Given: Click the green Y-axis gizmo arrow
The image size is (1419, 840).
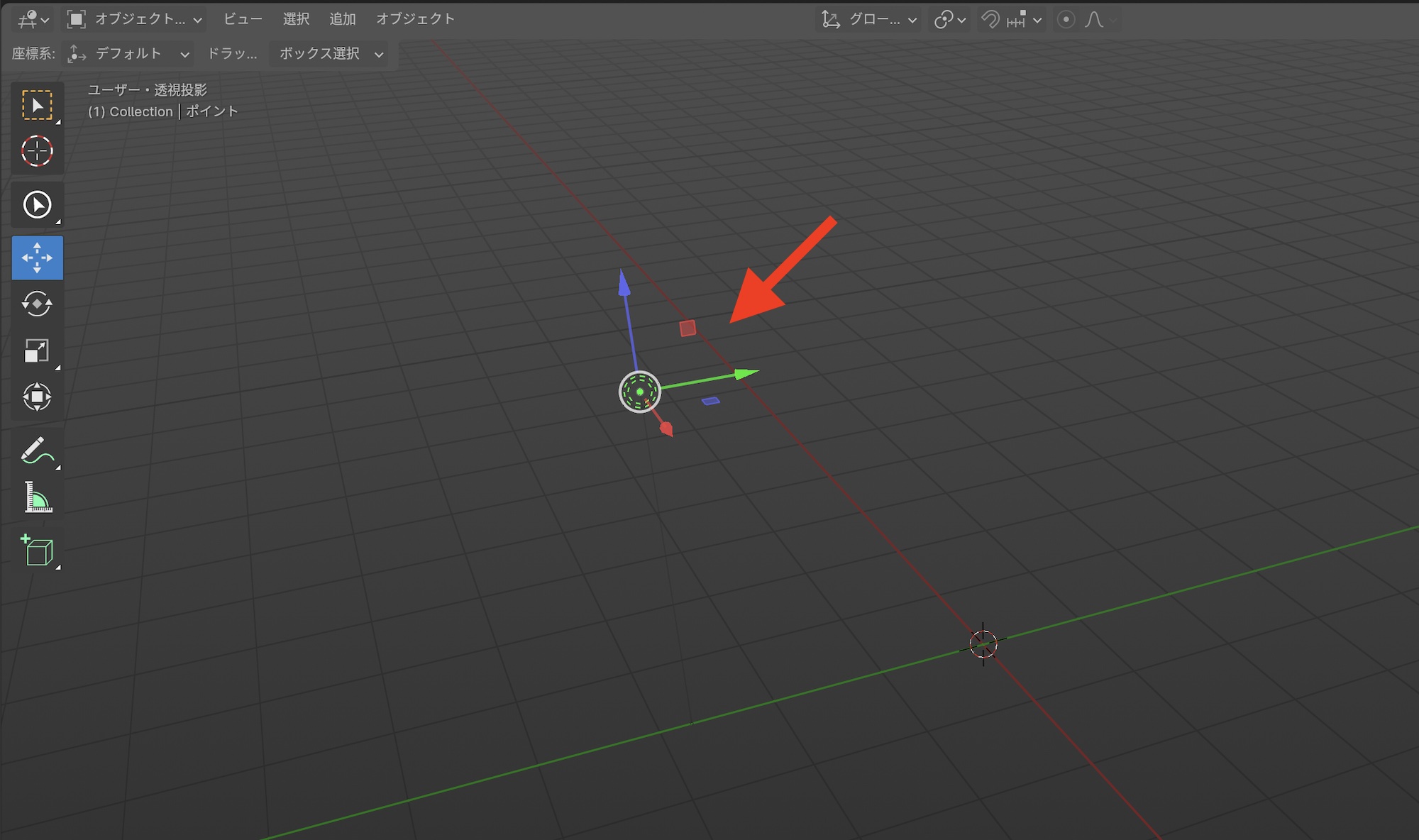Looking at the screenshot, I should click(745, 373).
